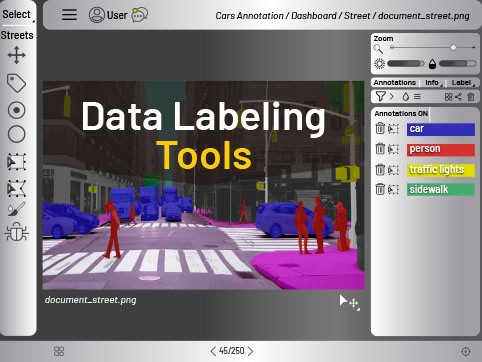Select the Move (four-arrow) tool

click(x=17, y=55)
